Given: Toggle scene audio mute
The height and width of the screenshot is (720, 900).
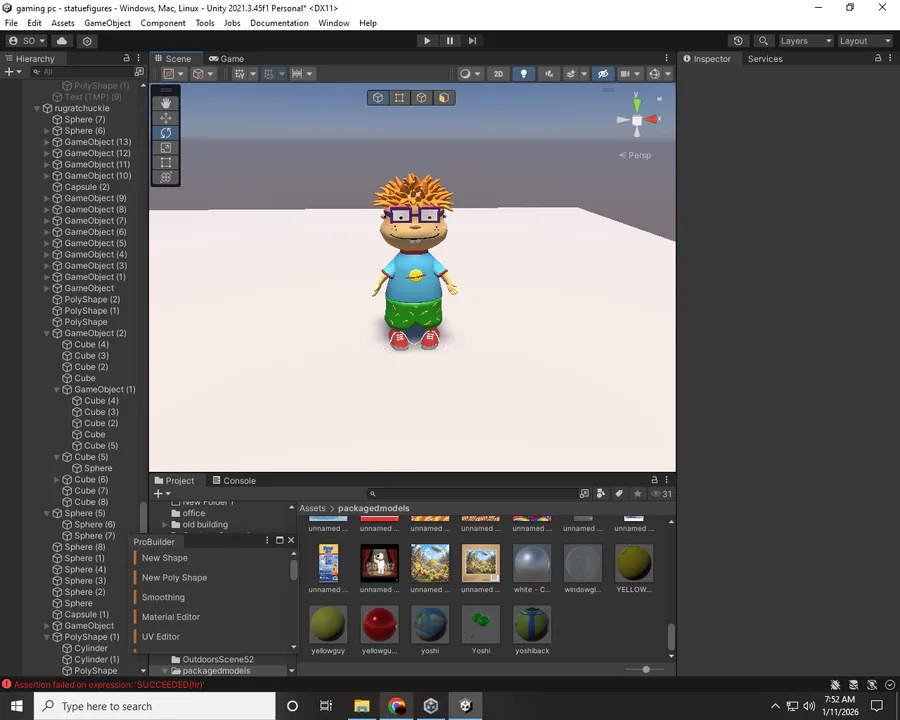Looking at the screenshot, I should click(549, 74).
